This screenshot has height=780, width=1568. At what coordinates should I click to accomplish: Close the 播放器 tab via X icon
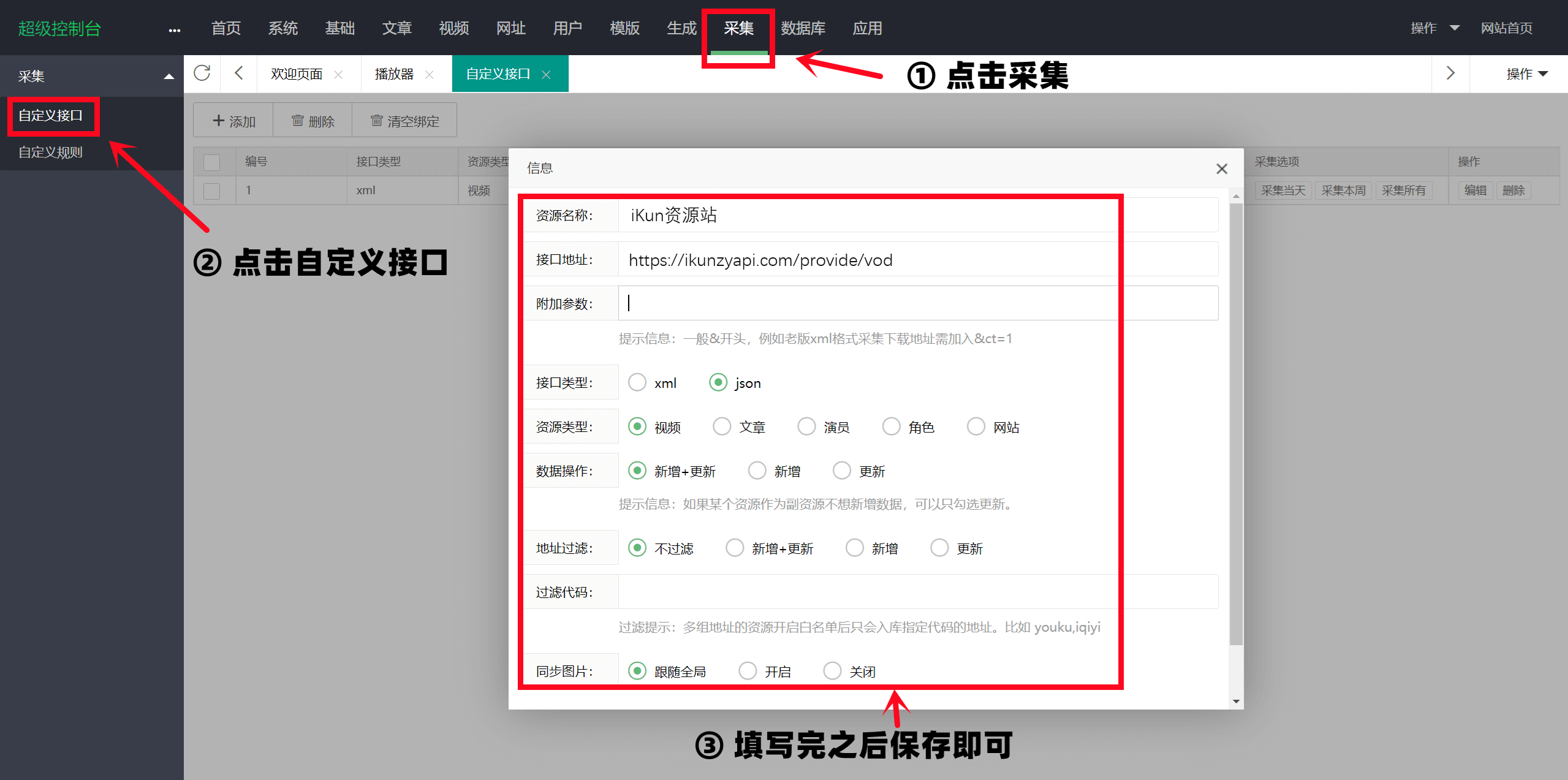click(x=430, y=75)
